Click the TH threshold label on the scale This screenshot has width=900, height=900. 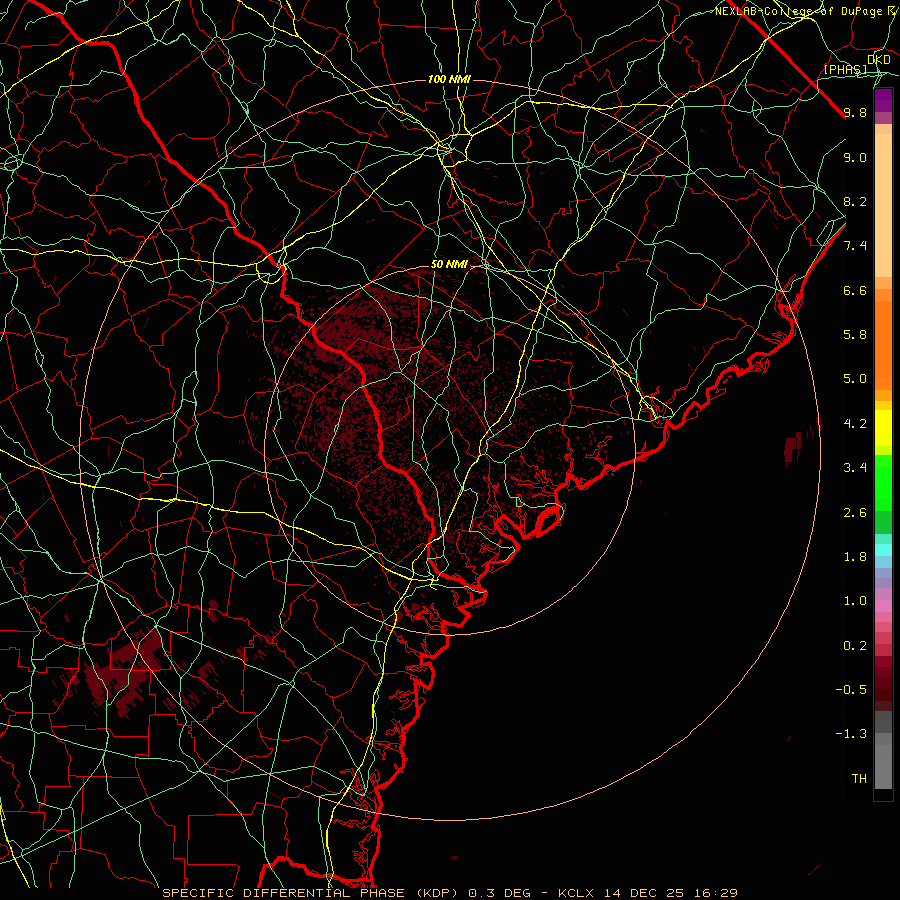859,779
